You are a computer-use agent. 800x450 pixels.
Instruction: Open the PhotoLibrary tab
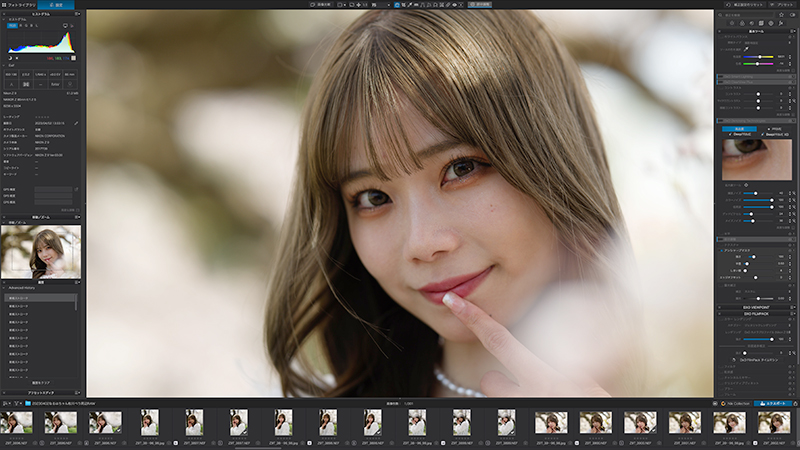[19, 5]
